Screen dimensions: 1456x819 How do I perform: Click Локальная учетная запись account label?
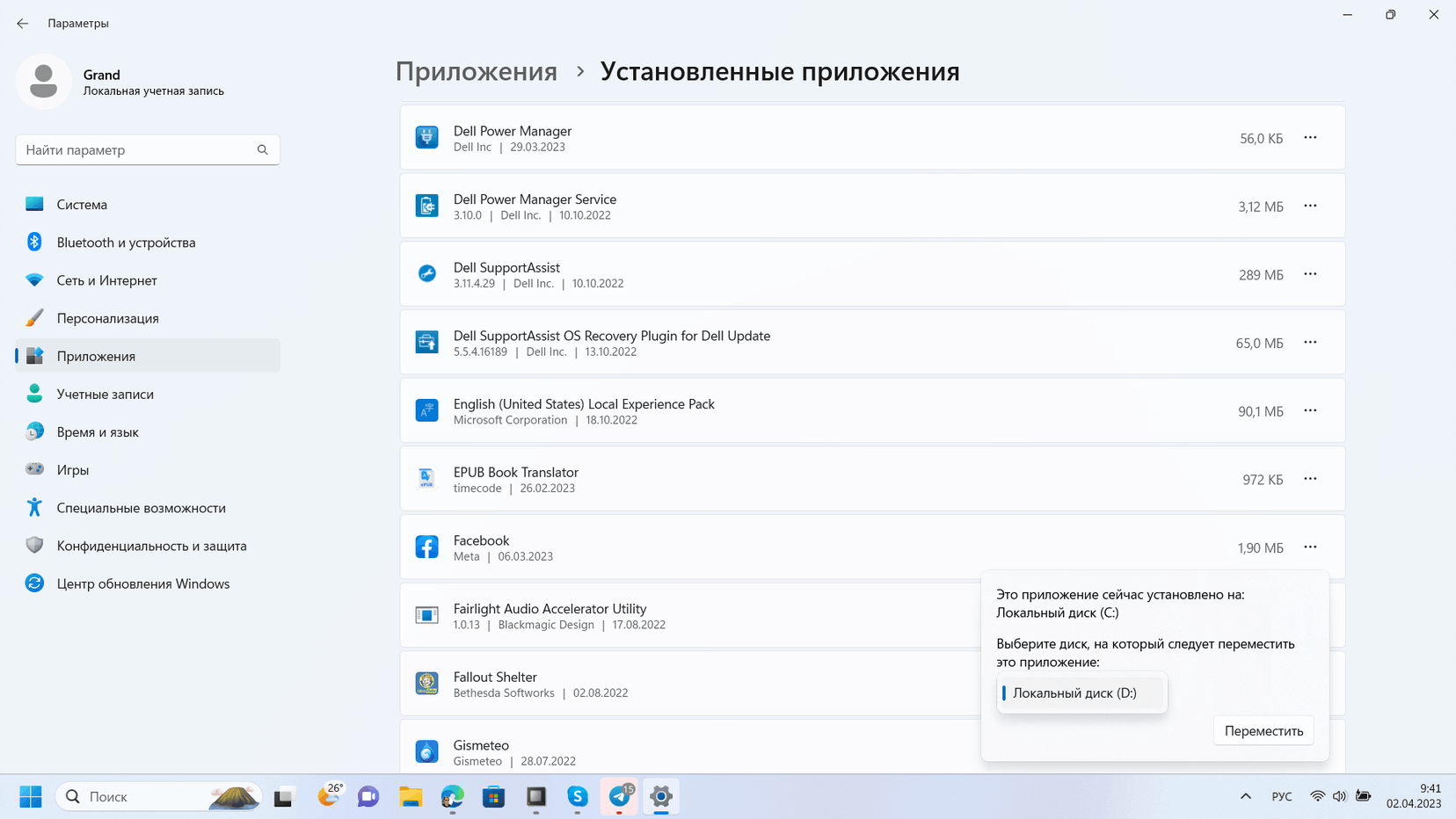pos(154,91)
